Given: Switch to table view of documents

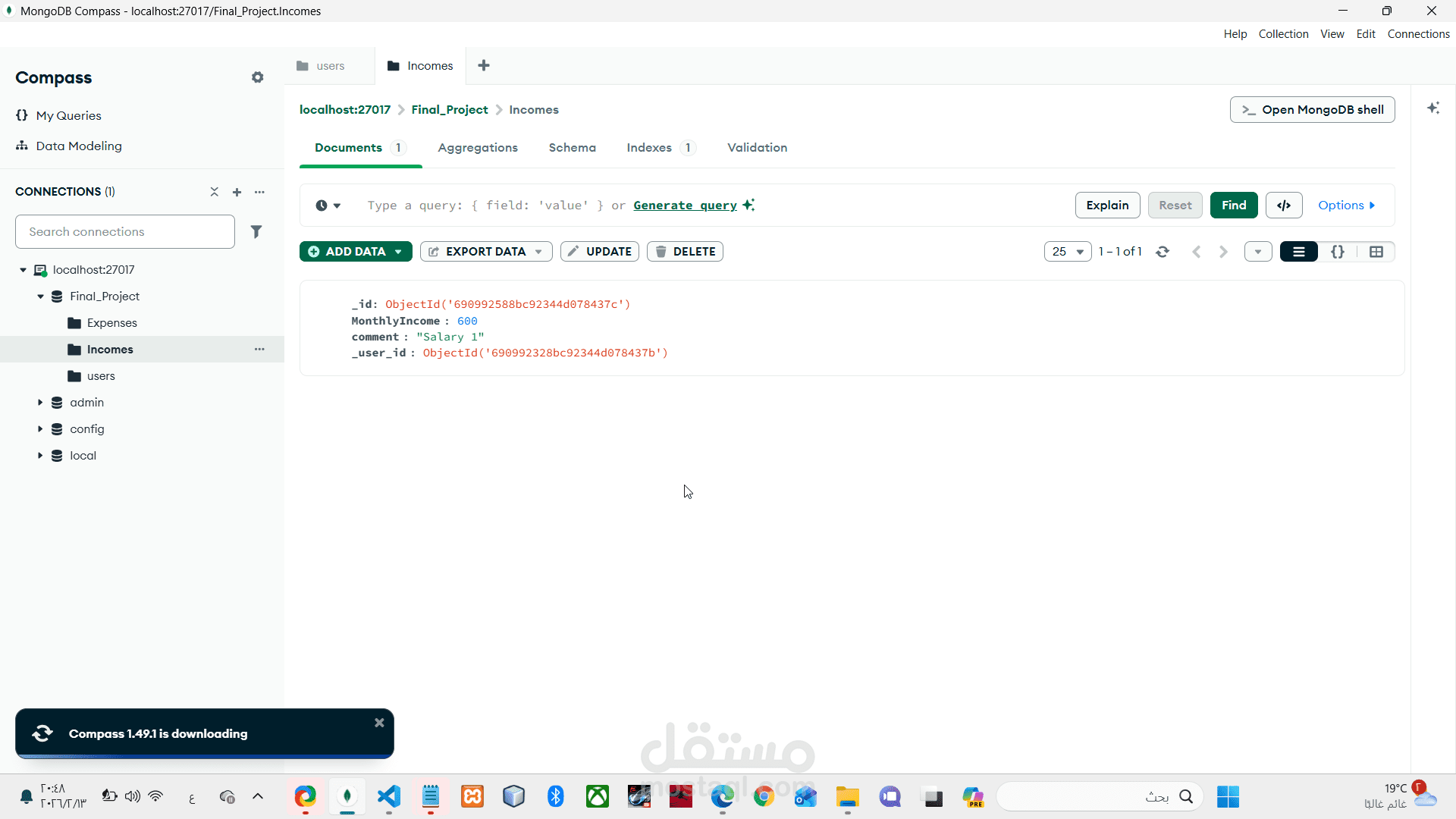Looking at the screenshot, I should click(x=1376, y=252).
